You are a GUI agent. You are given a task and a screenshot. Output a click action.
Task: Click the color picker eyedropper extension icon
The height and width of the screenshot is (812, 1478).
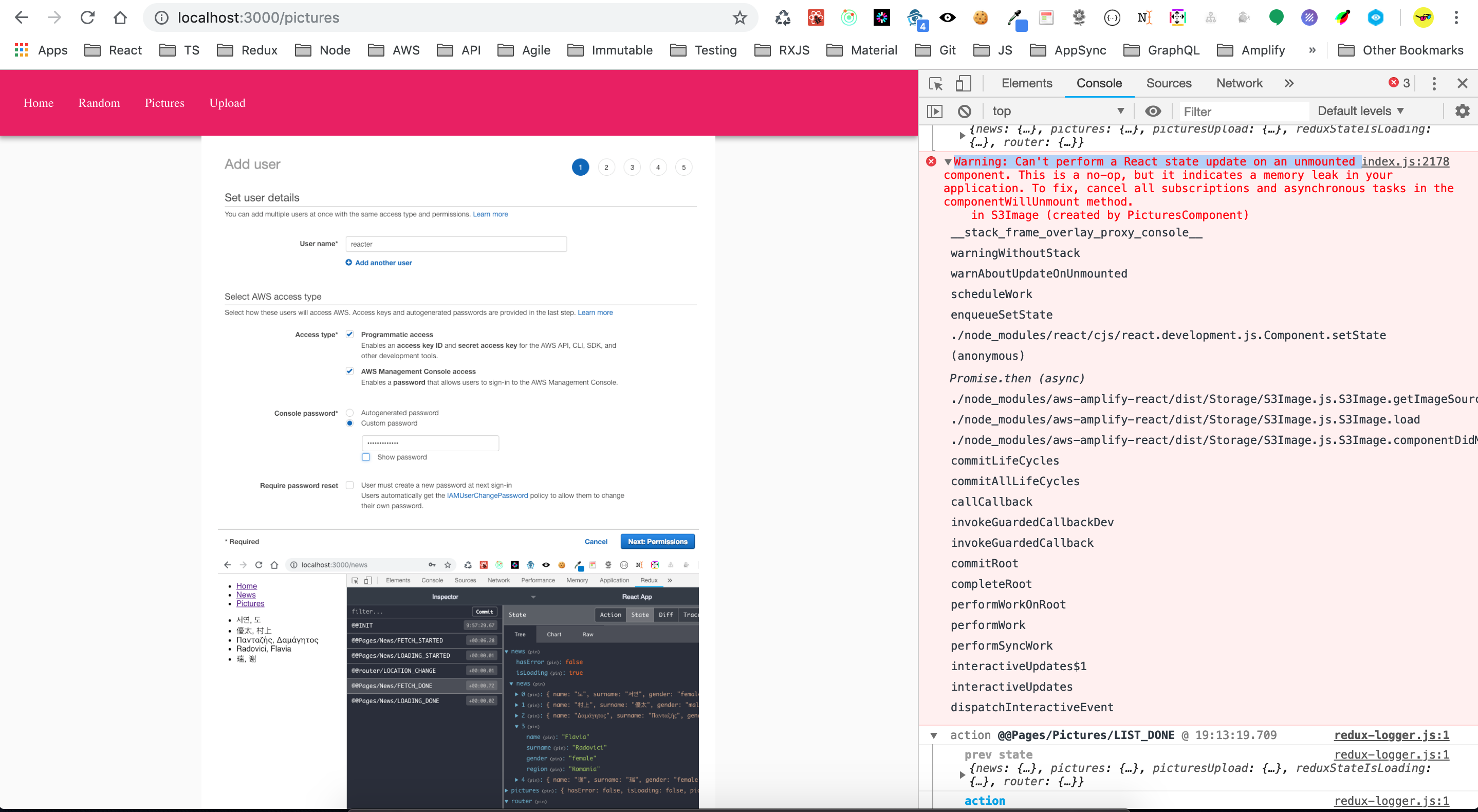tap(1015, 19)
